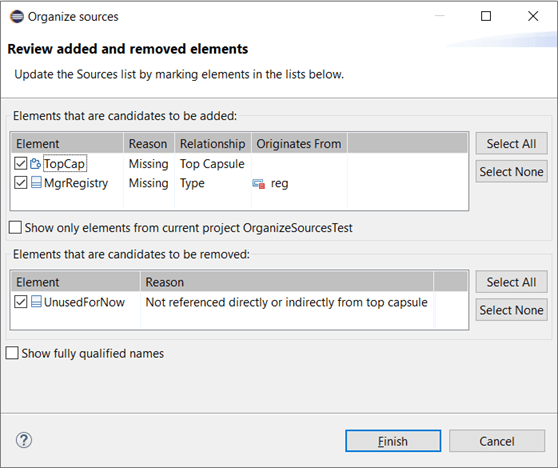
Task: Uncheck the TopCap checkbox
Action: point(21,164)
